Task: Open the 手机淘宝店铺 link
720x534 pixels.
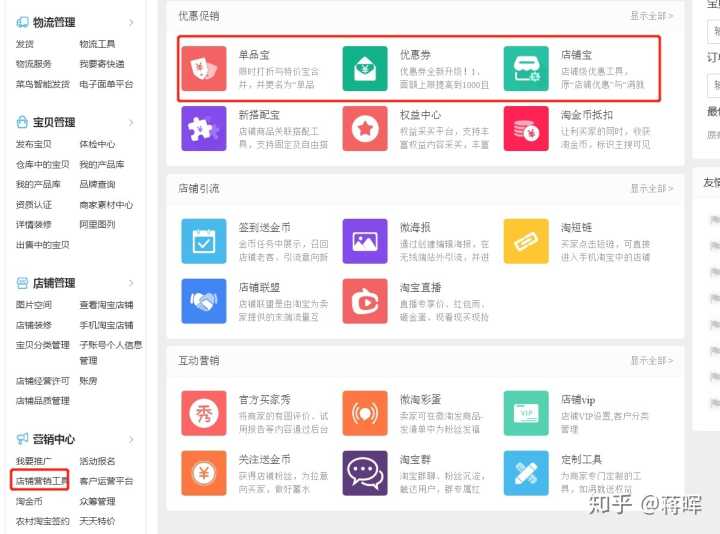Action: 106,325
